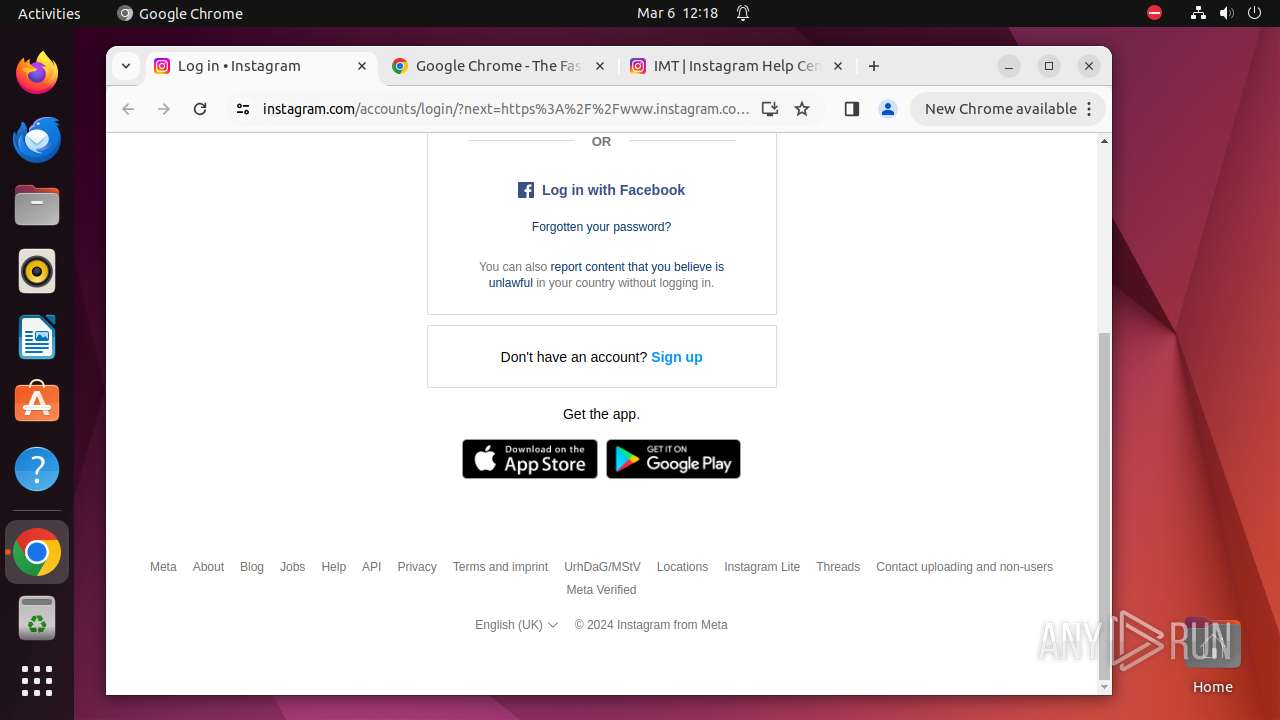Go forward in browser history
This screenshot has width=1280, height=720.
(164, 109)
